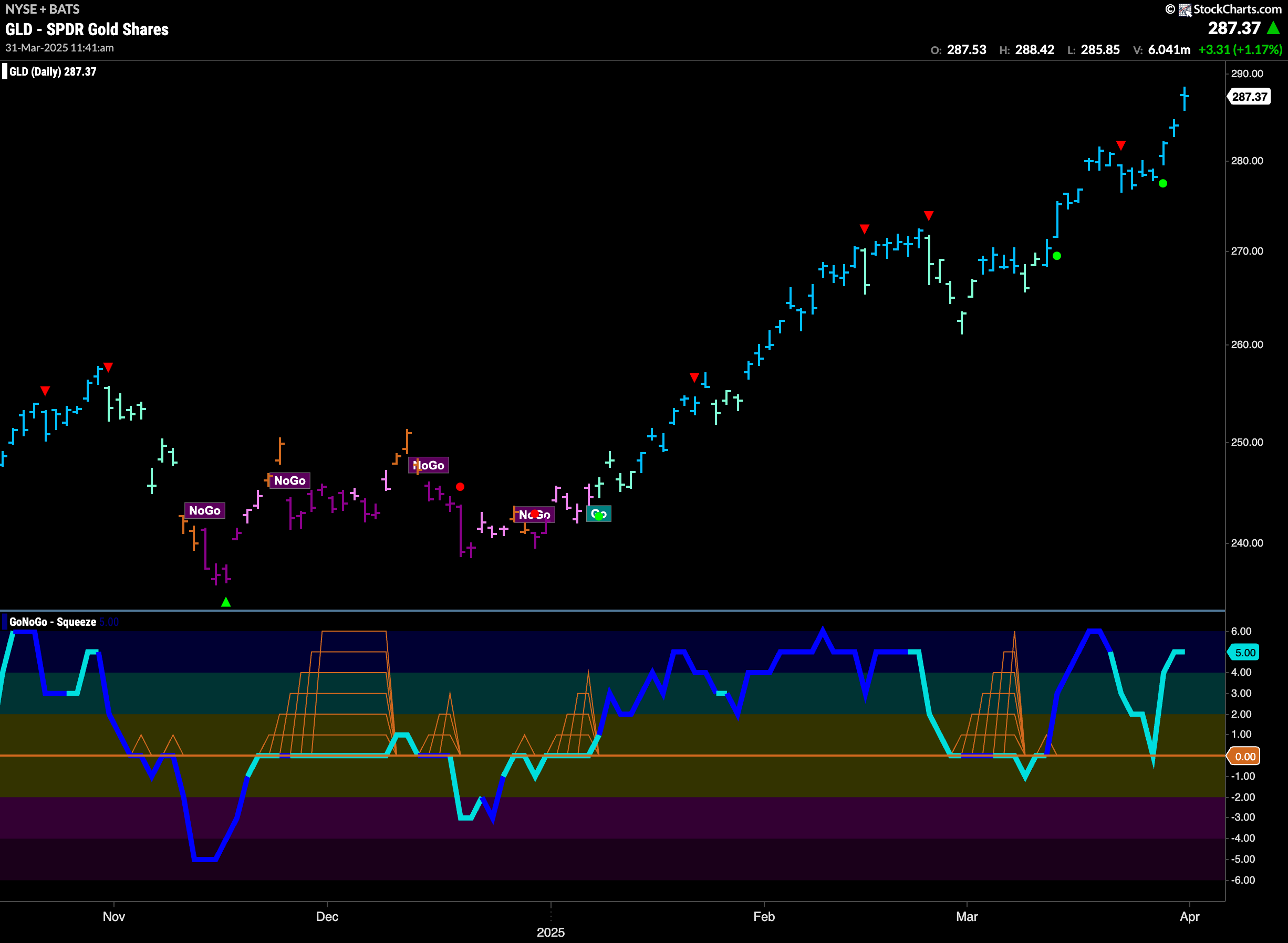Click the mid-December NoGo label near 248
Screen dimensions: 1288x943
[x=428, y=465]
